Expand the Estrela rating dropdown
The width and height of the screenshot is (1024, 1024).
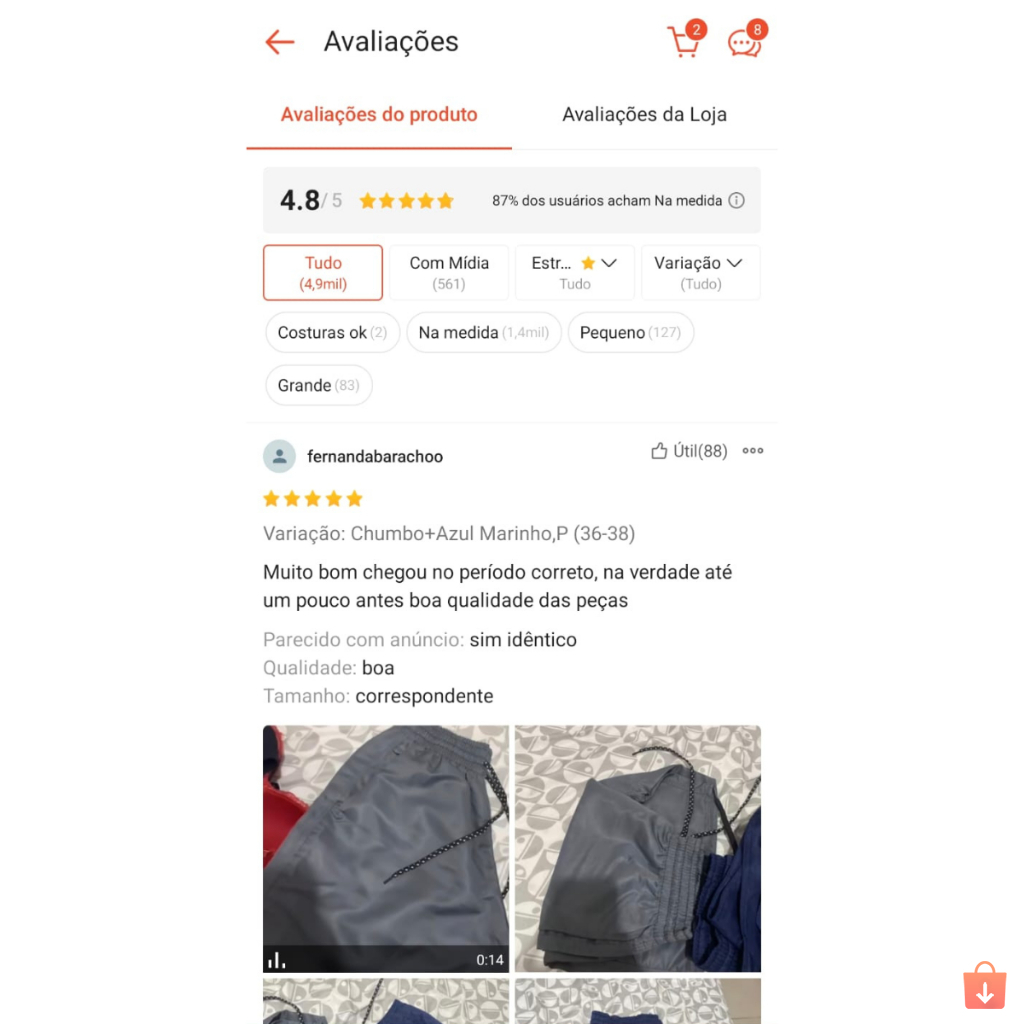coord(575,272)
